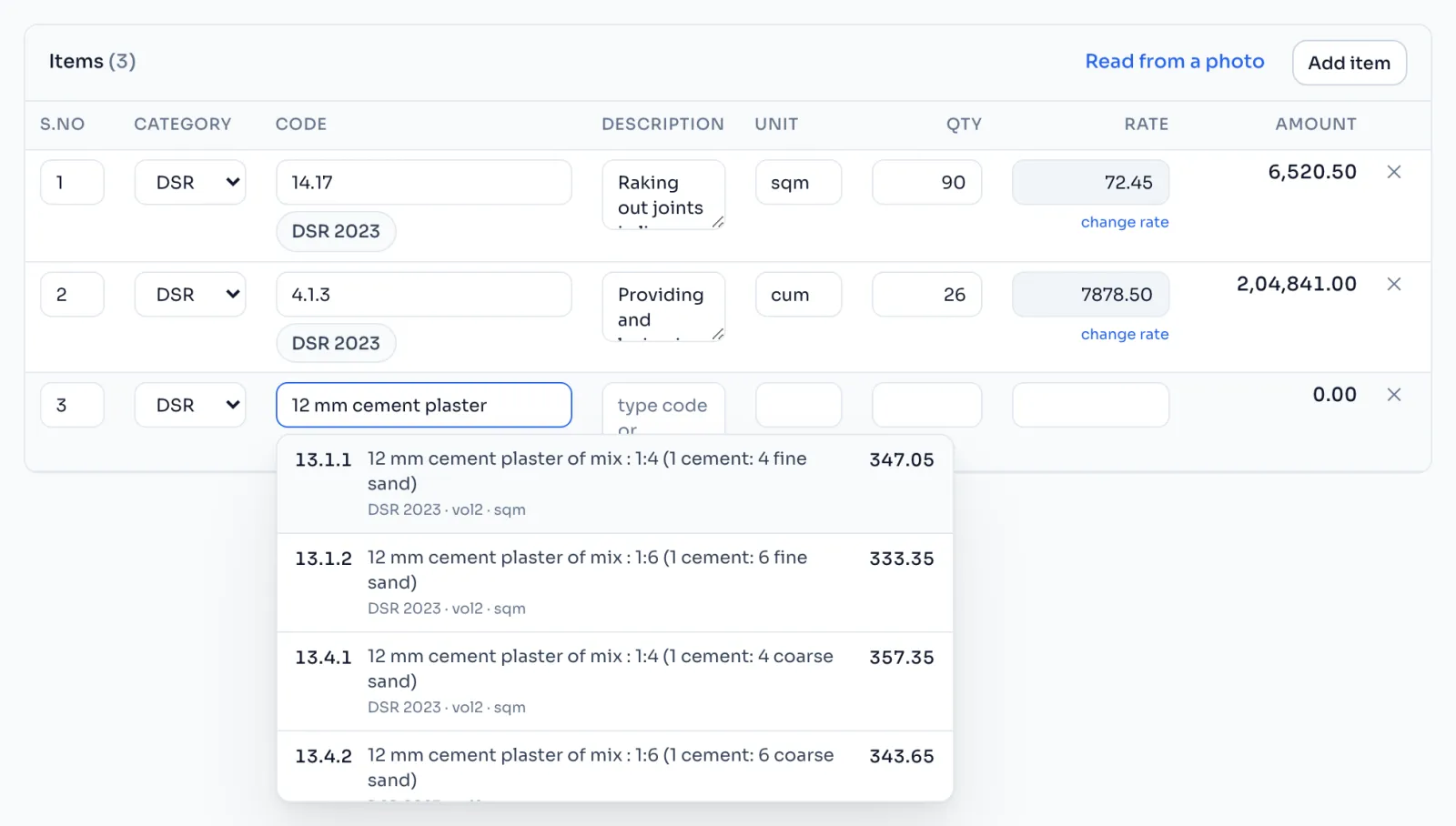Click the AMOUNT column header
The image size is (1456, 826).
[x=1315, y=124]
